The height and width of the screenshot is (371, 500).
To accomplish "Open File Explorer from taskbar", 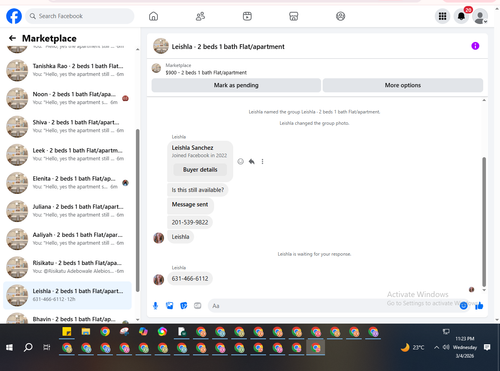I will pyautogui.click(x=86, y=332).
